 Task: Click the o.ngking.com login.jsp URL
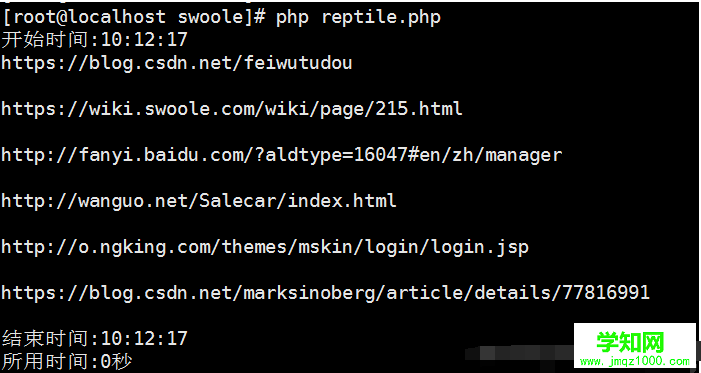click(x=265, y=247)
